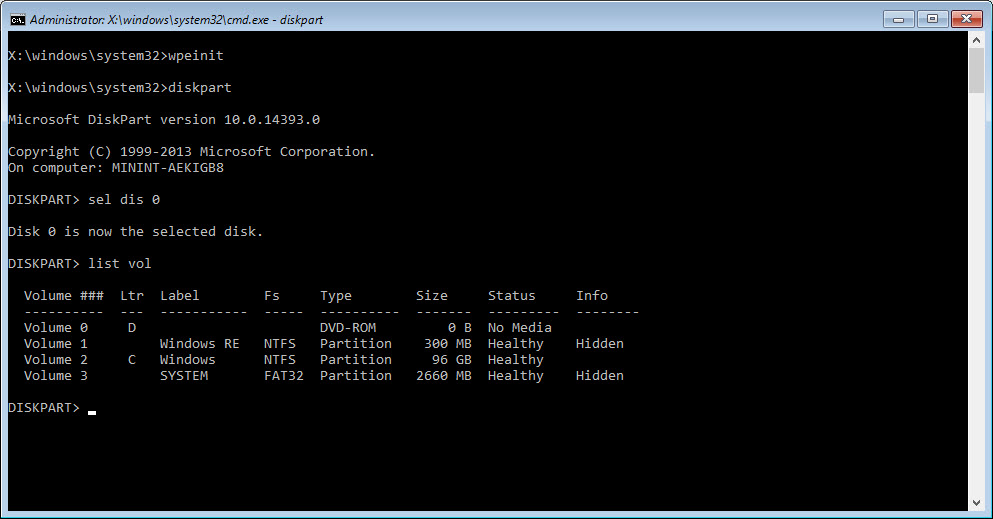The height and width of the screenshot is (519, 993).
Task: Click the cmd.exe icon in title bar
Action: [16, 19]
